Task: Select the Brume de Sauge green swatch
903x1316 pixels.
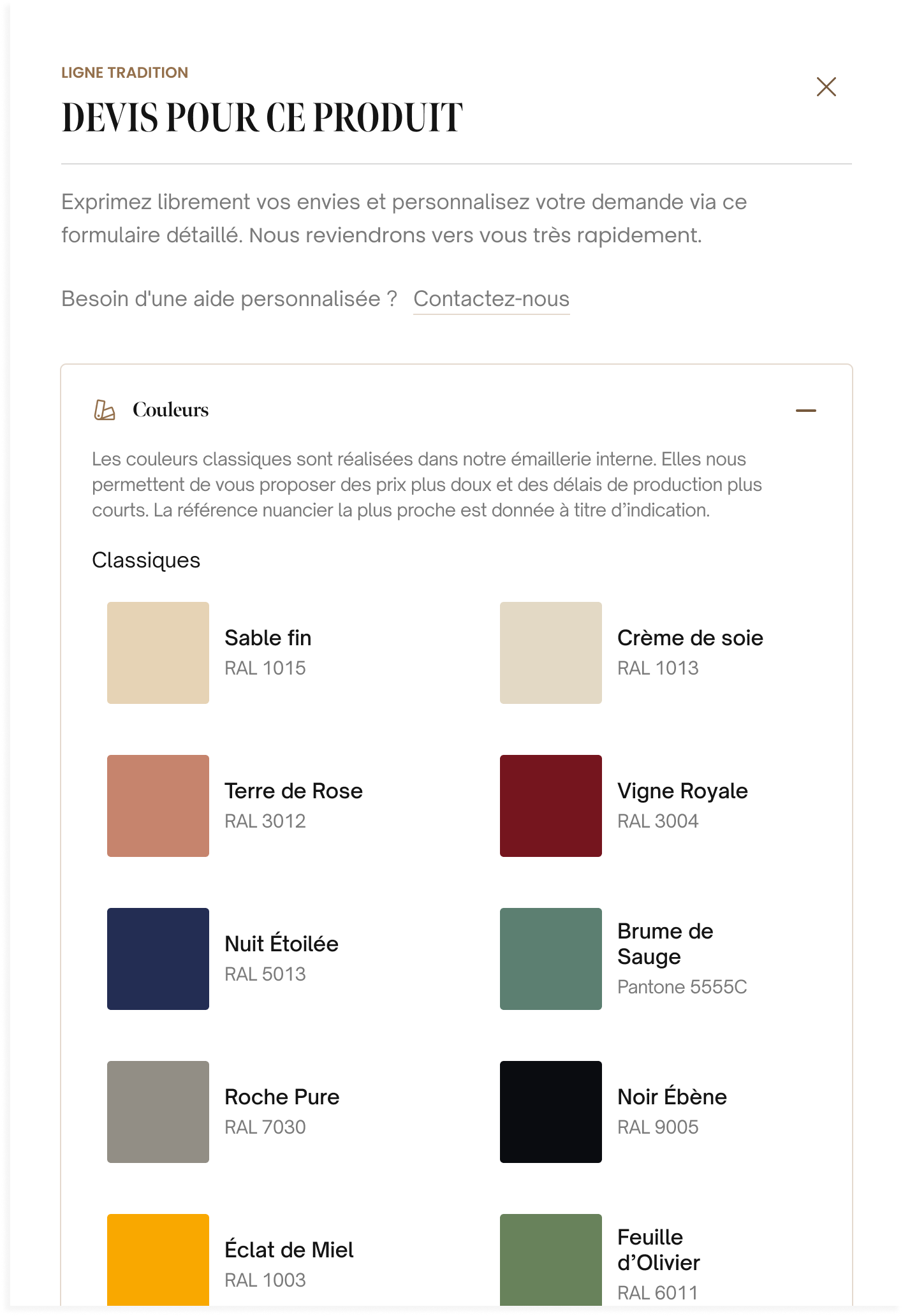Action: click(x=551, y=959)
